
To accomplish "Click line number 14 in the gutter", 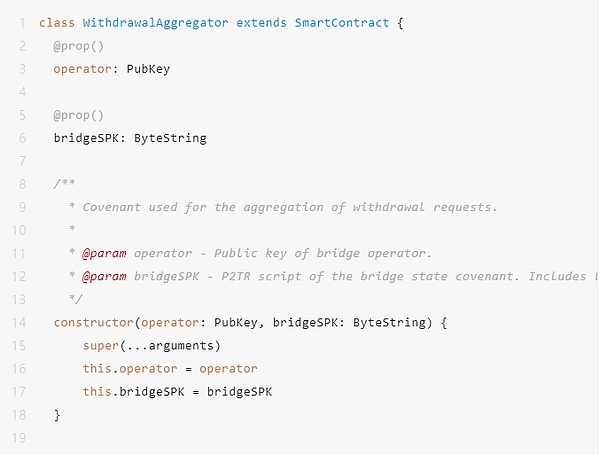I will click(x=18, y=322).
